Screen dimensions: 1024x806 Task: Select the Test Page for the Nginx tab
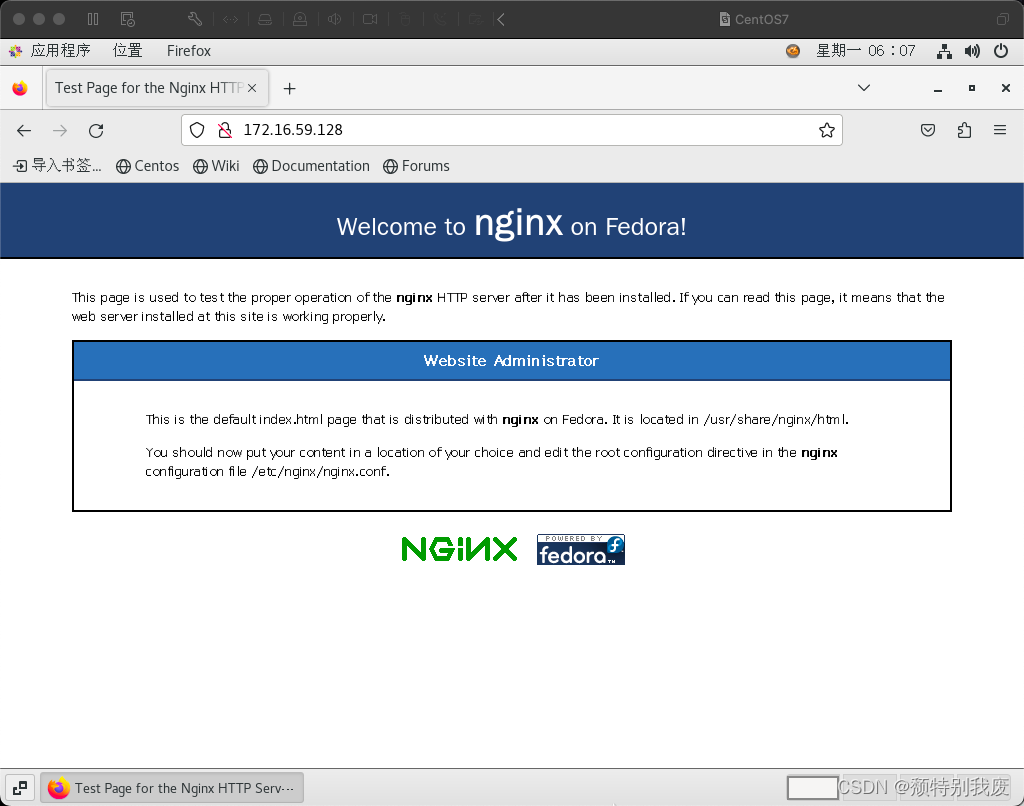pyautogui.click(x=157, y=88)
